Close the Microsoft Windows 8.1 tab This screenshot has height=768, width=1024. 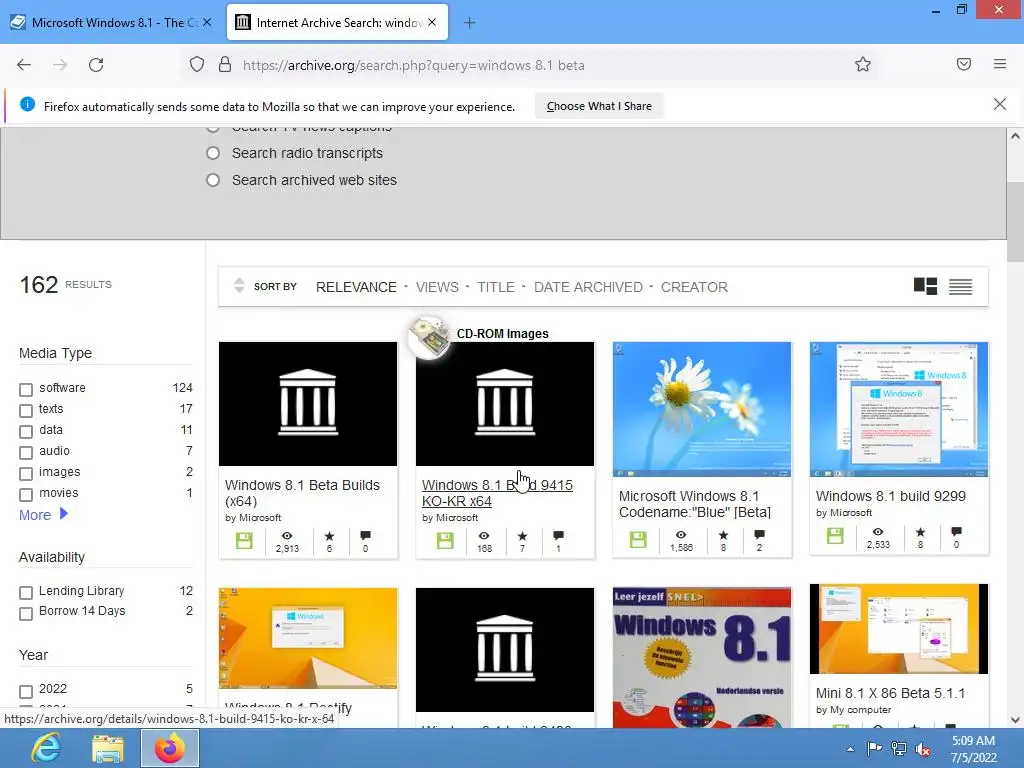coord(207,22)
